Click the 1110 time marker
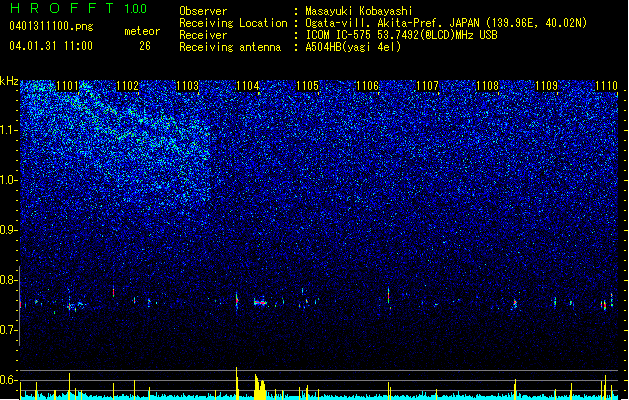629x400 pixels. pos(607,86)
